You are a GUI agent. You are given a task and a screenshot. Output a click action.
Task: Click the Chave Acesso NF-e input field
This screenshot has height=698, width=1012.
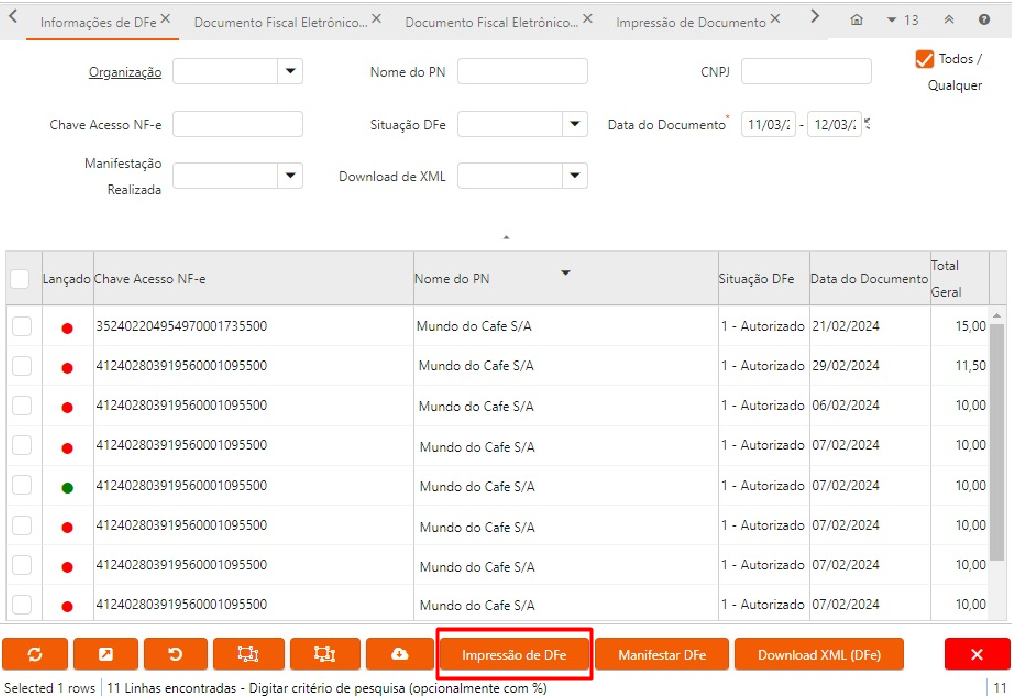tap(237, 124)
